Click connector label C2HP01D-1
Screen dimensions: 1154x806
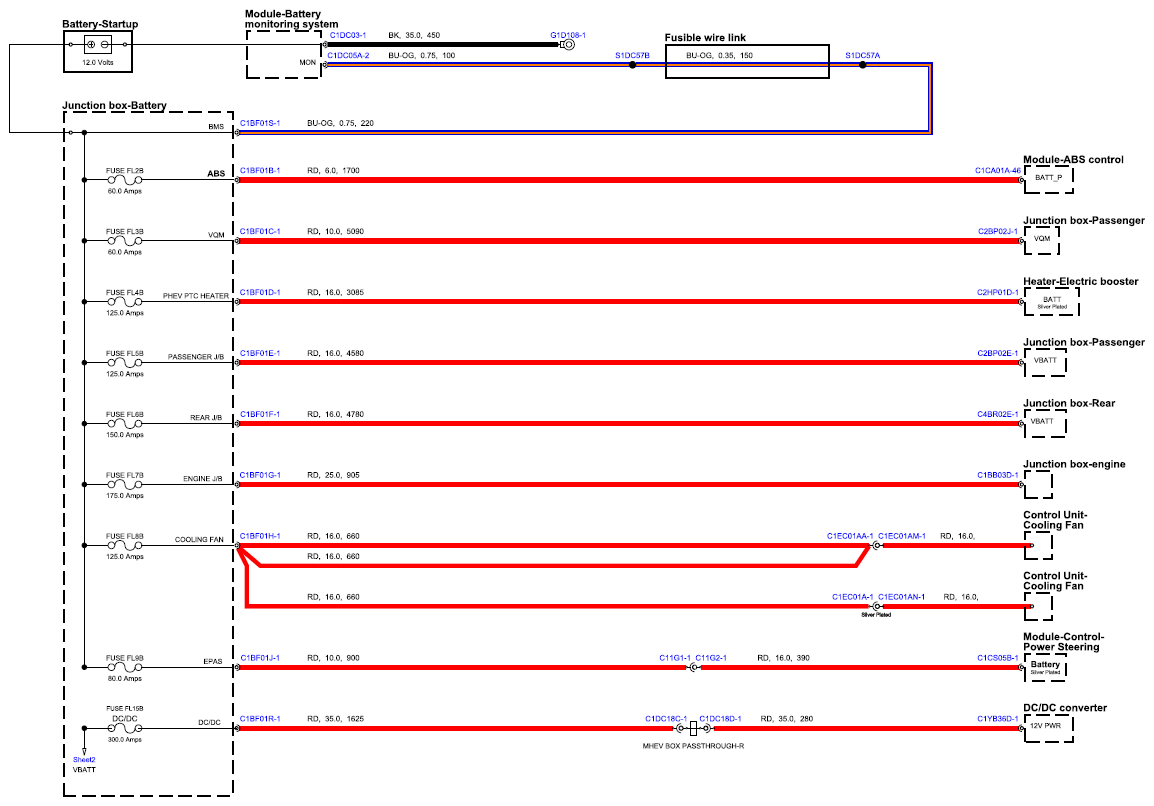[998, 292]
